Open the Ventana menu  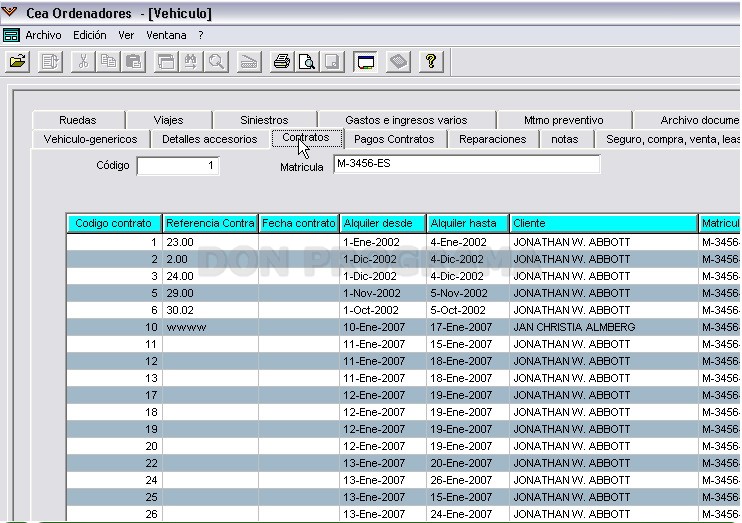coord(166,35)
